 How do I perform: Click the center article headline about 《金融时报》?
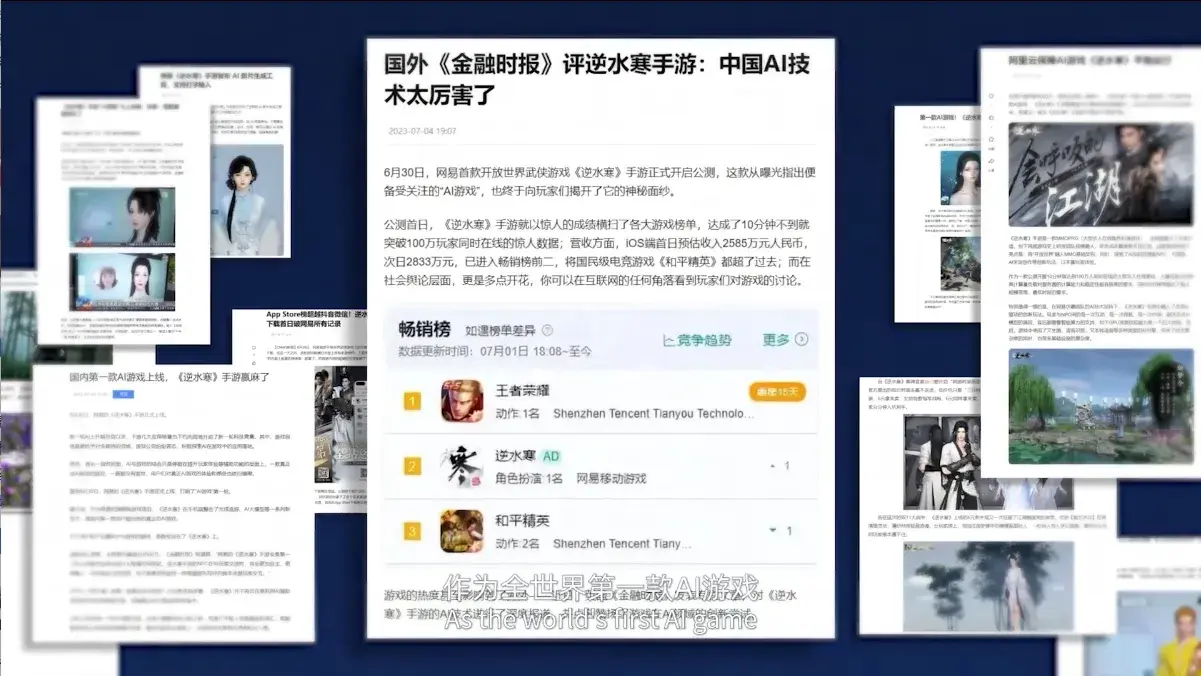597,80
